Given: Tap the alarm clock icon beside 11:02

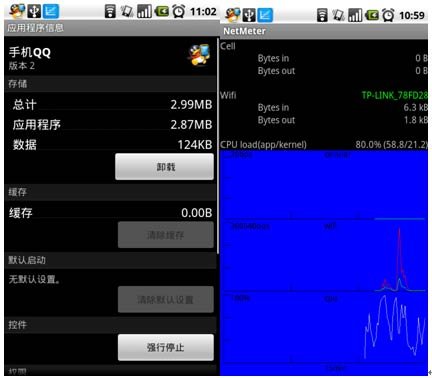Looking at the screenshot, I should pos(179,12).
